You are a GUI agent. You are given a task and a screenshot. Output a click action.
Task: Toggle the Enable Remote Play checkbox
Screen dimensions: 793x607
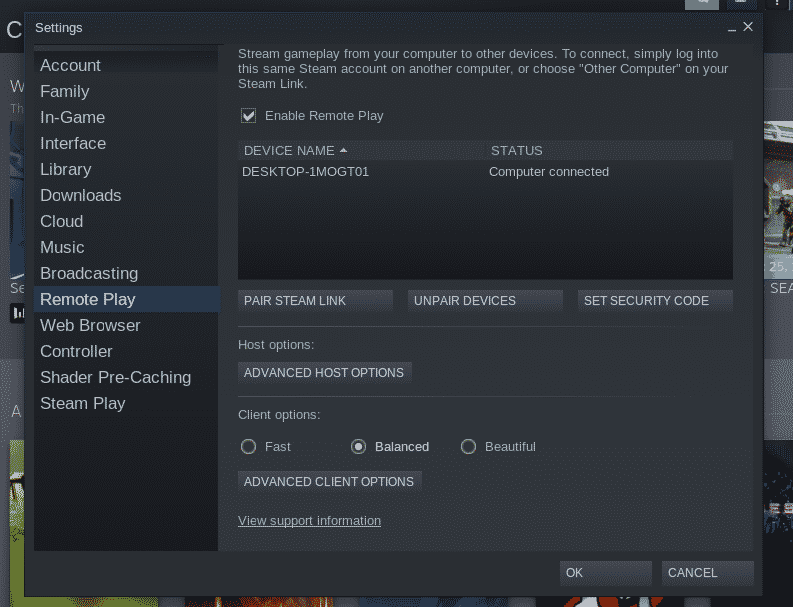(248, 116)
